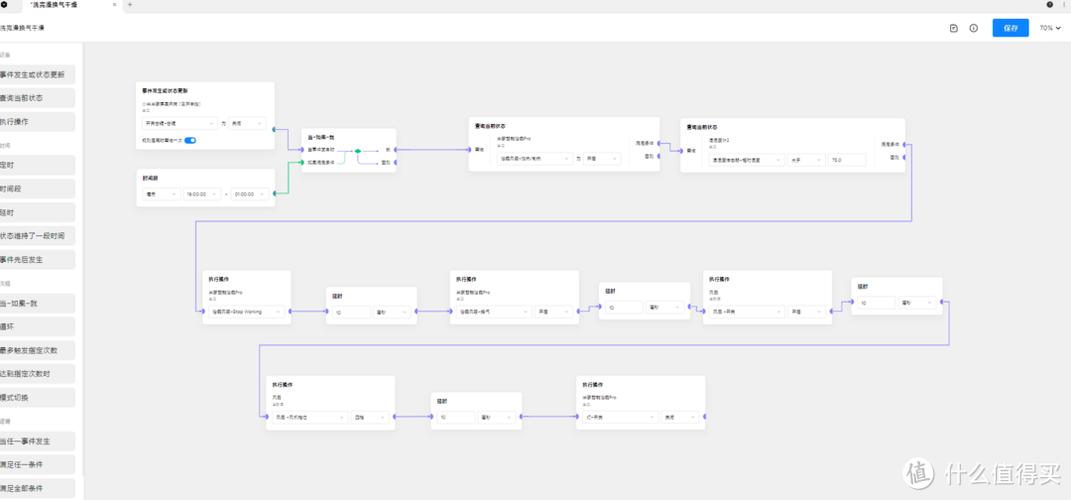The height and width of the screenshot is (500, 1071).
Task: Click the green junction dot in 当-如果-就 node
Action: point(357,151)
